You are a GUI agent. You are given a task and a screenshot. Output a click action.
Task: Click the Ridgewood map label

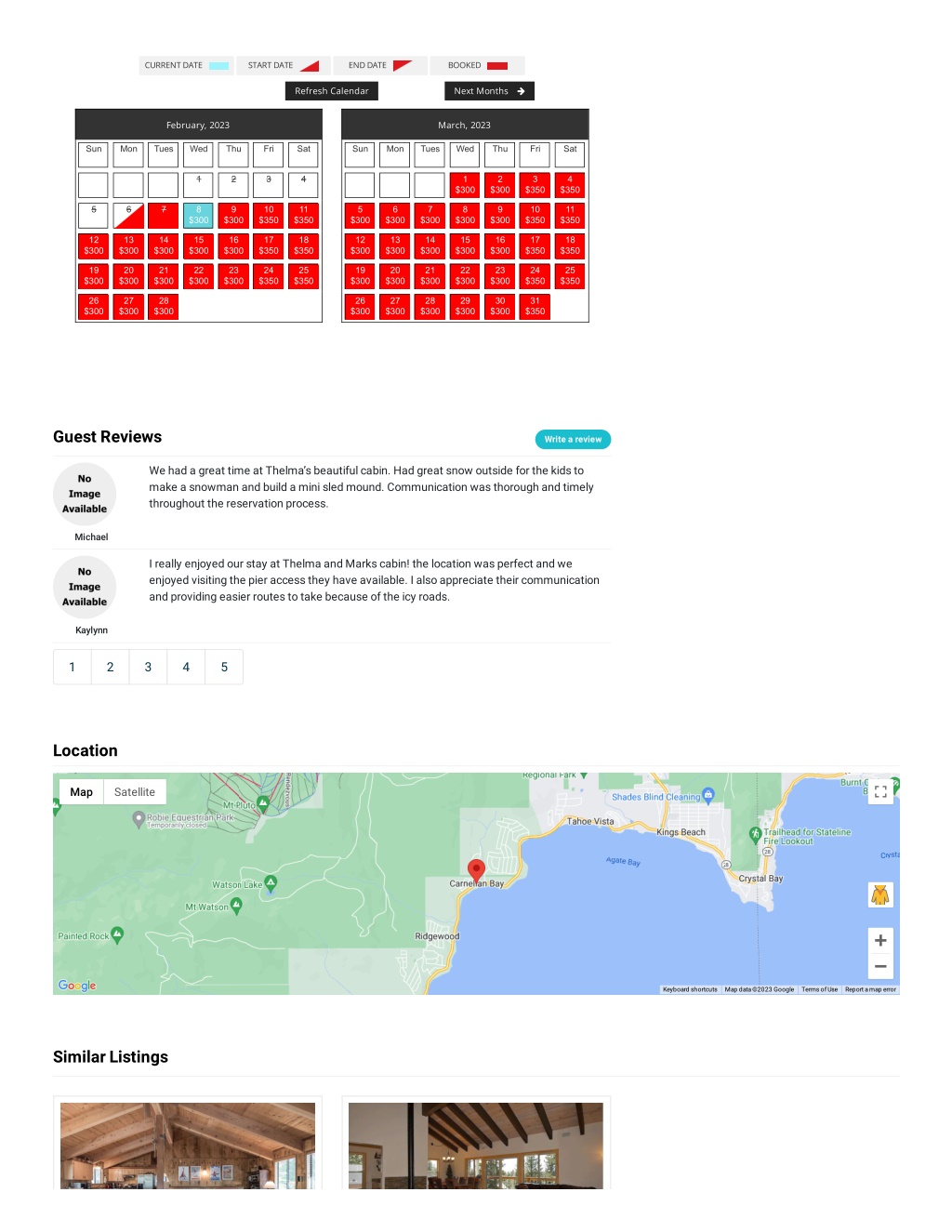(437, 936)
